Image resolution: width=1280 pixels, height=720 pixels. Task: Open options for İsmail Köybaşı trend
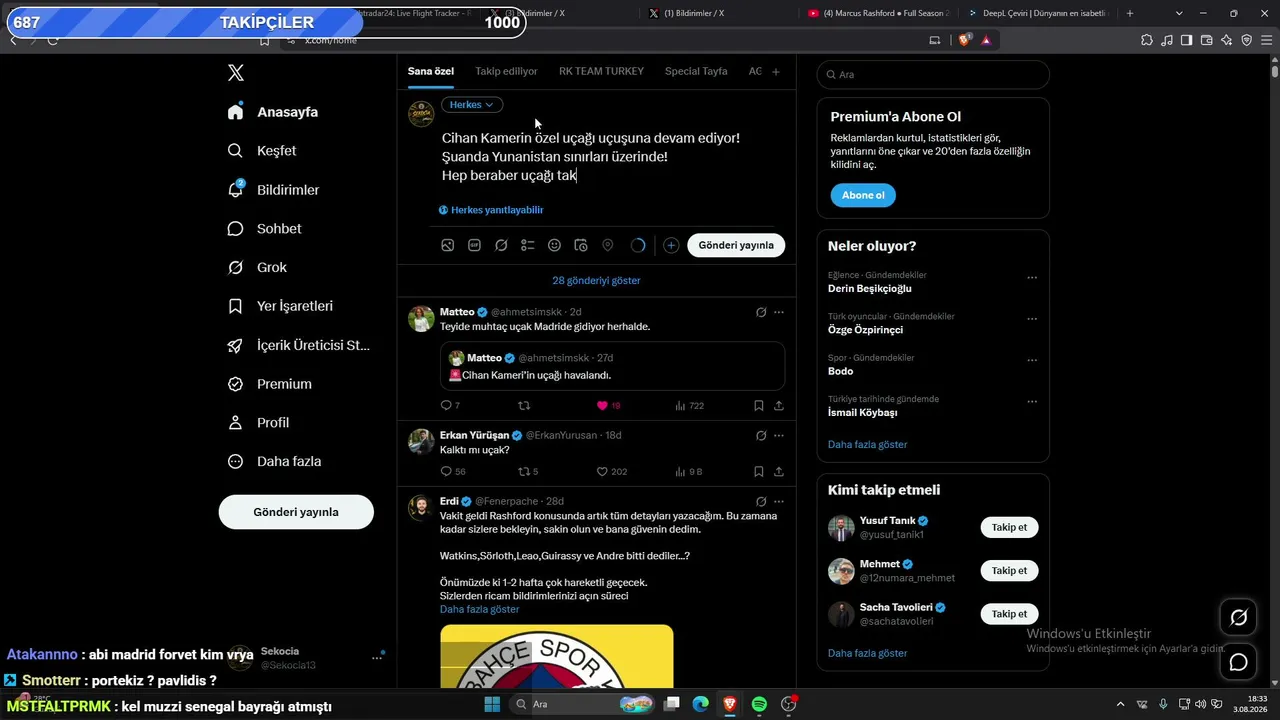pos(1032,402)
